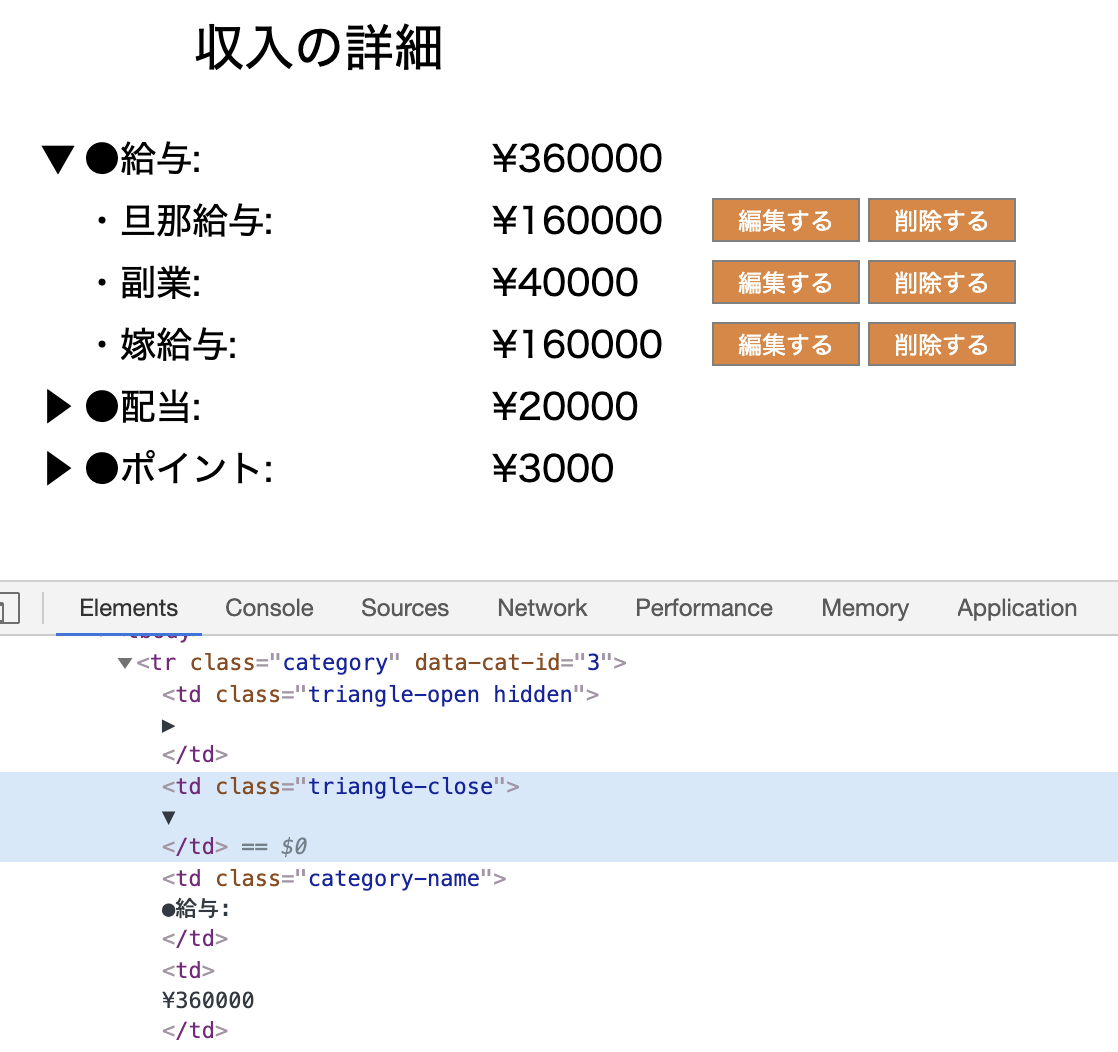
Task: Open the Sources tab
Action: [x=405, y=608]
